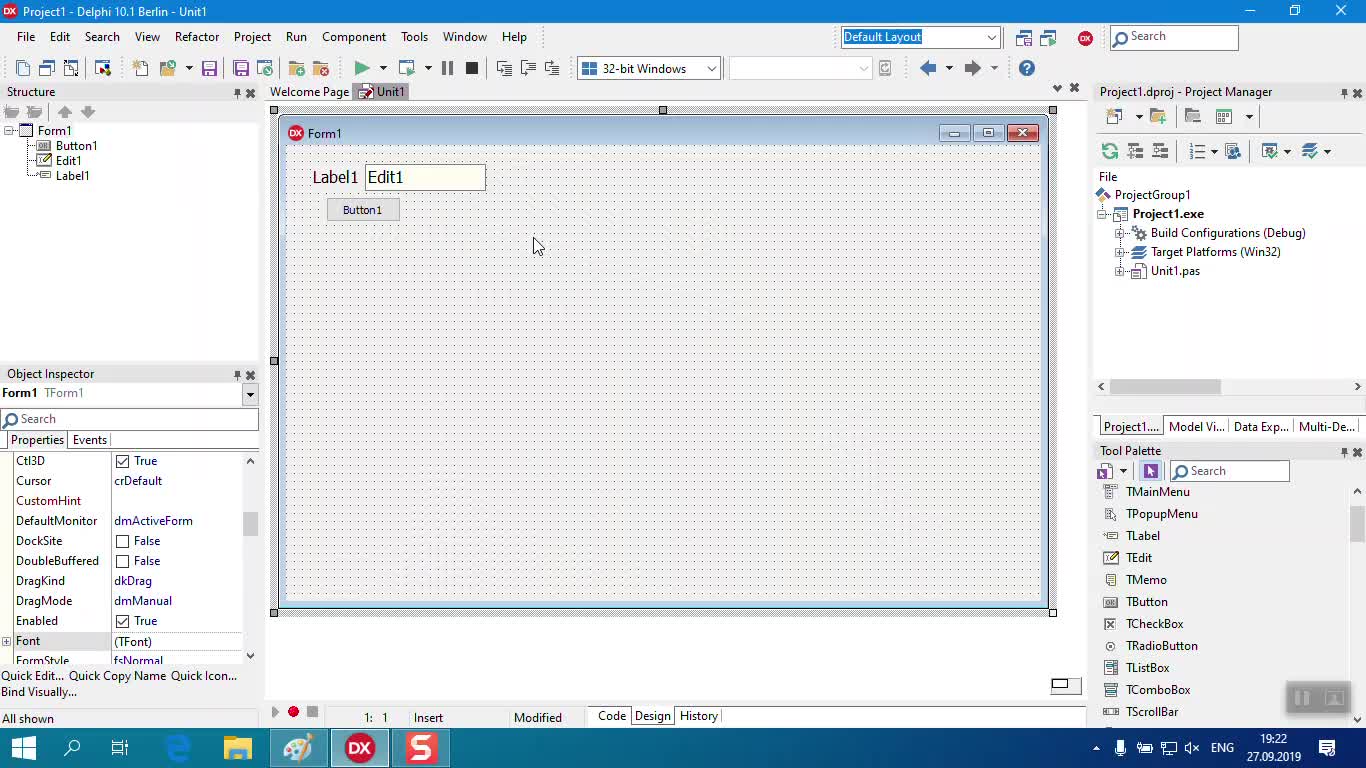Image resolution: width=1366 pixels, height=768 pixels.
Task: Switch to the Code tab
Action: (612, 716)
